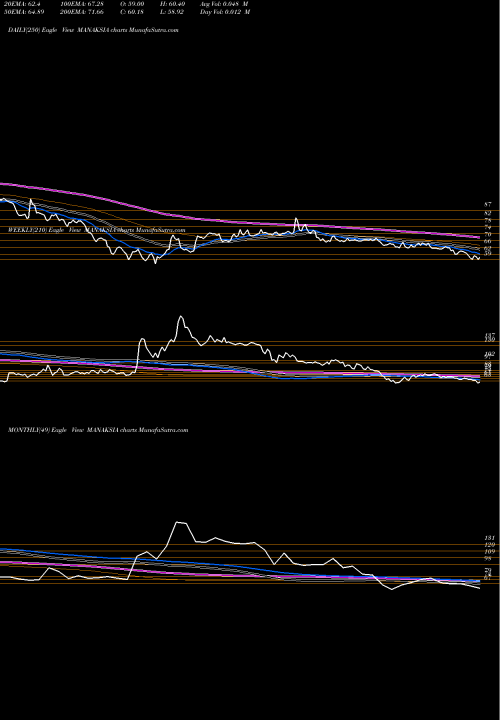The image size is (500, 720).
Task: Click the Avg Vol: 0.048 M label
Action: [224, 4]
